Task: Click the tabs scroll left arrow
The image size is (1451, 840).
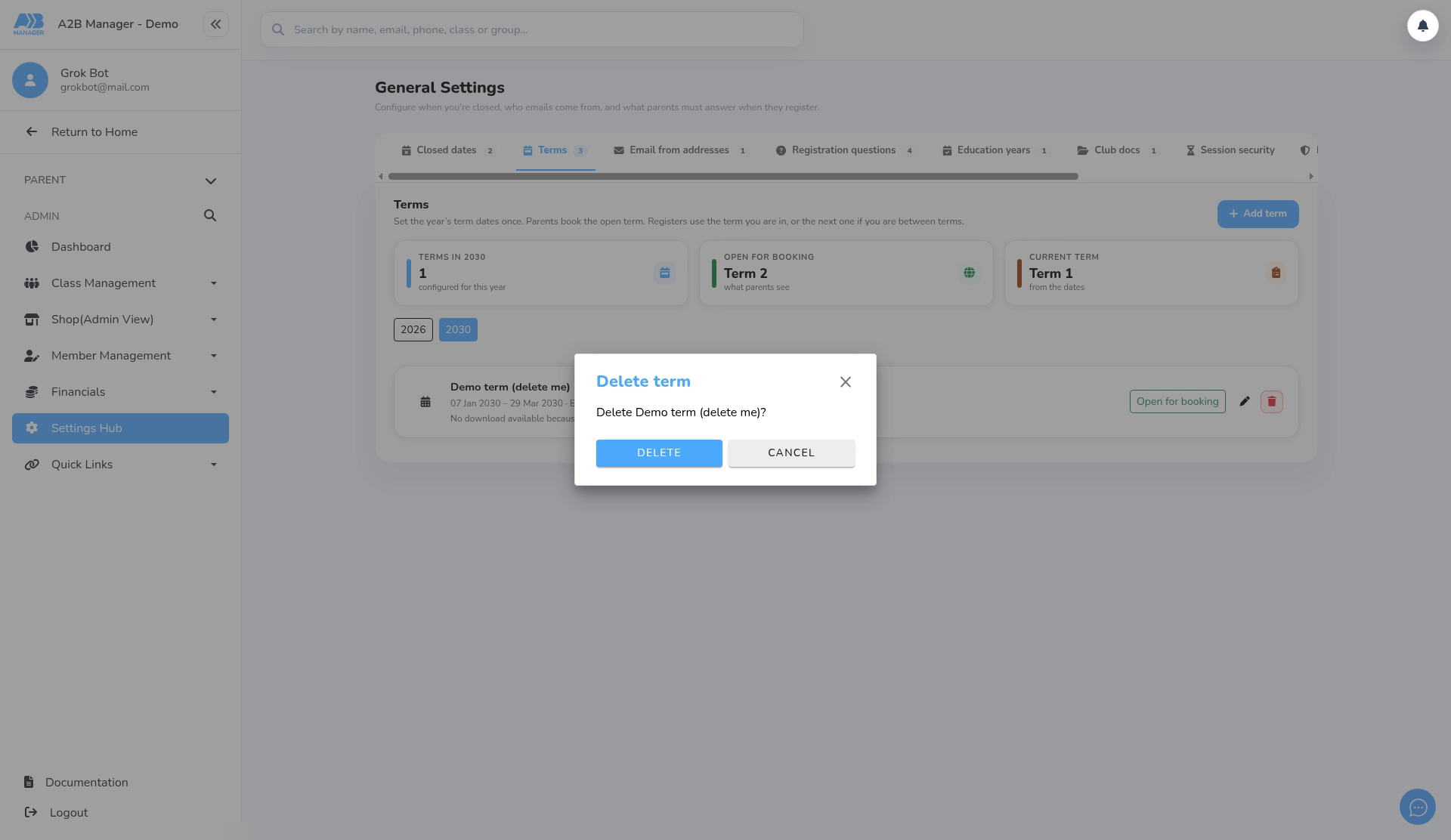Action: [380, 177]
